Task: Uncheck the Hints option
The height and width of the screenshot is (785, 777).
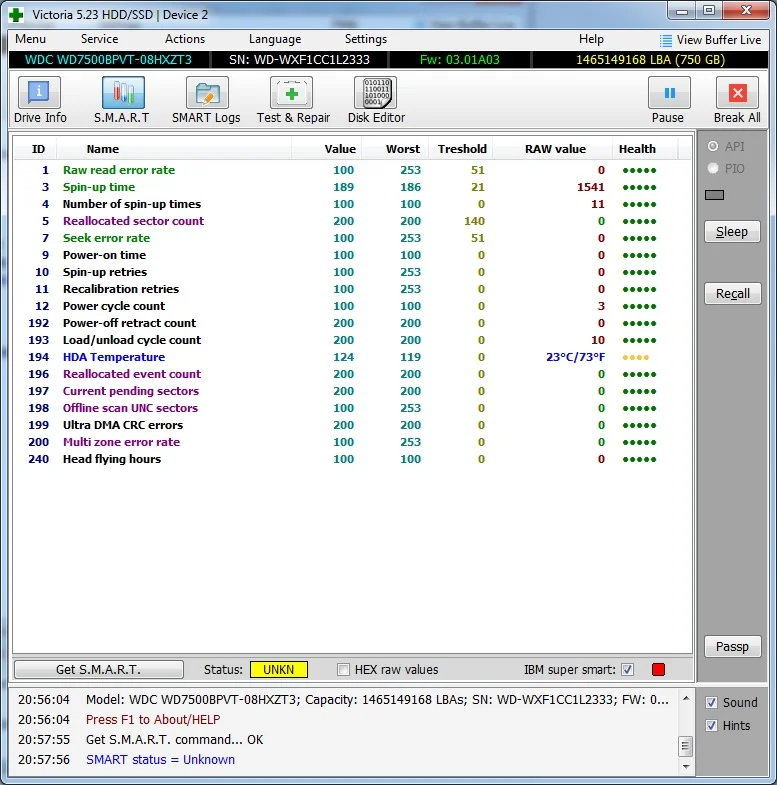Action: [x=711, y=726]
